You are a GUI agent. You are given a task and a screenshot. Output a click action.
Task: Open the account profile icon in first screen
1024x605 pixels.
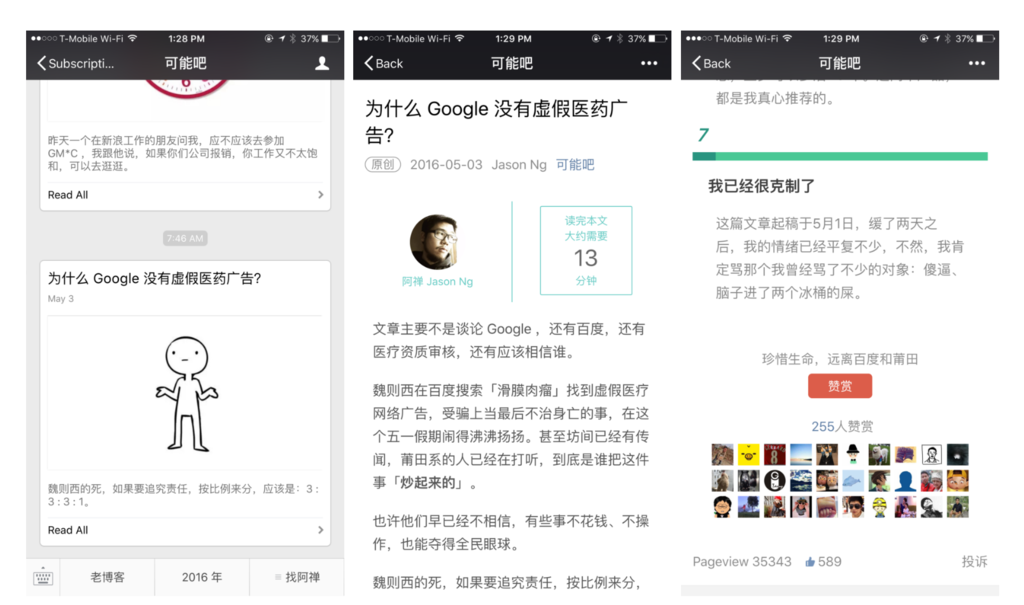(x=322, y=63)
